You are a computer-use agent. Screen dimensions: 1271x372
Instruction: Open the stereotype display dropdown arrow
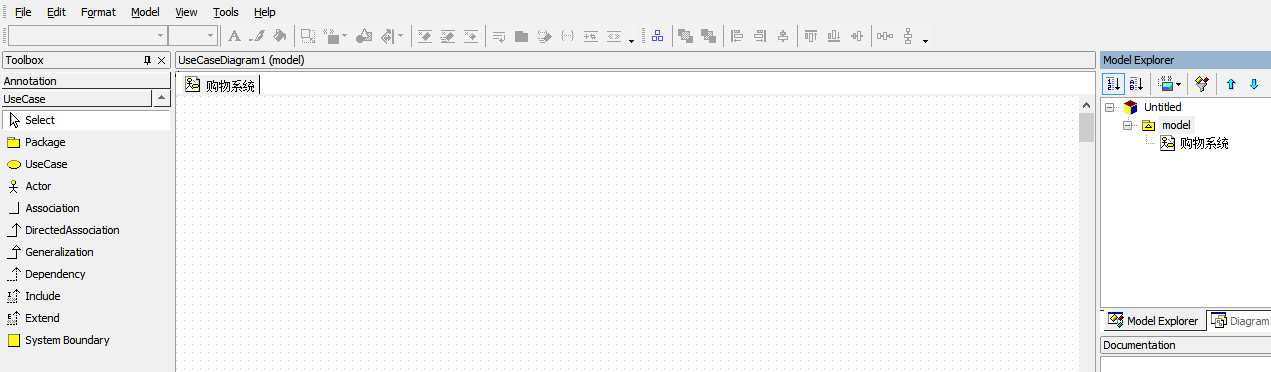pyautogui.click(x=345, y=36)
